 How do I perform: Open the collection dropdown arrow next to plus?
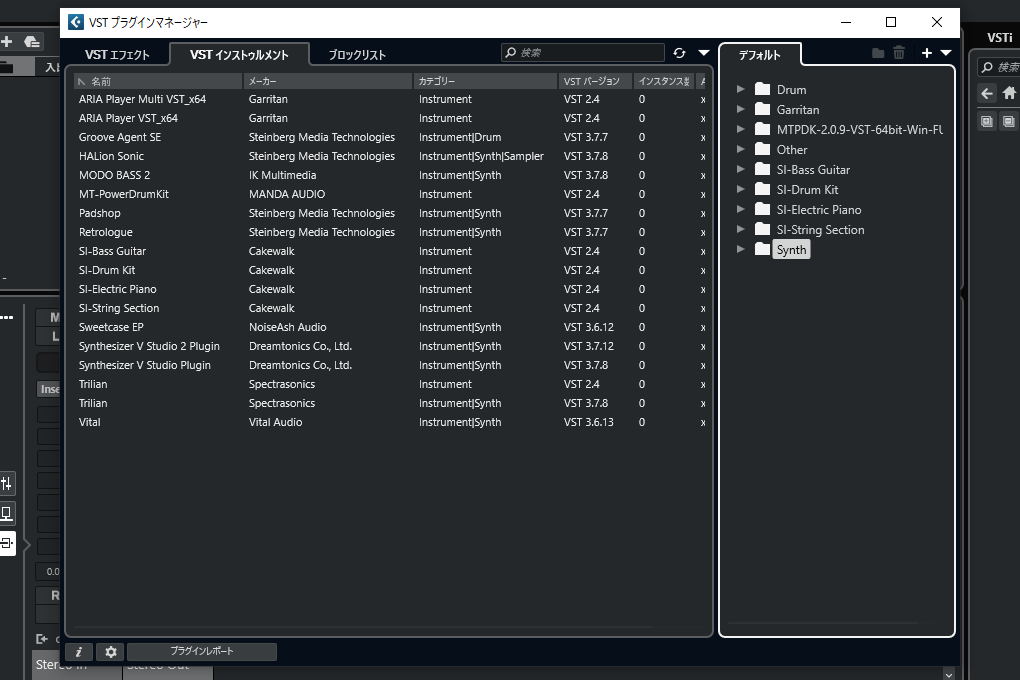(946, 53)
